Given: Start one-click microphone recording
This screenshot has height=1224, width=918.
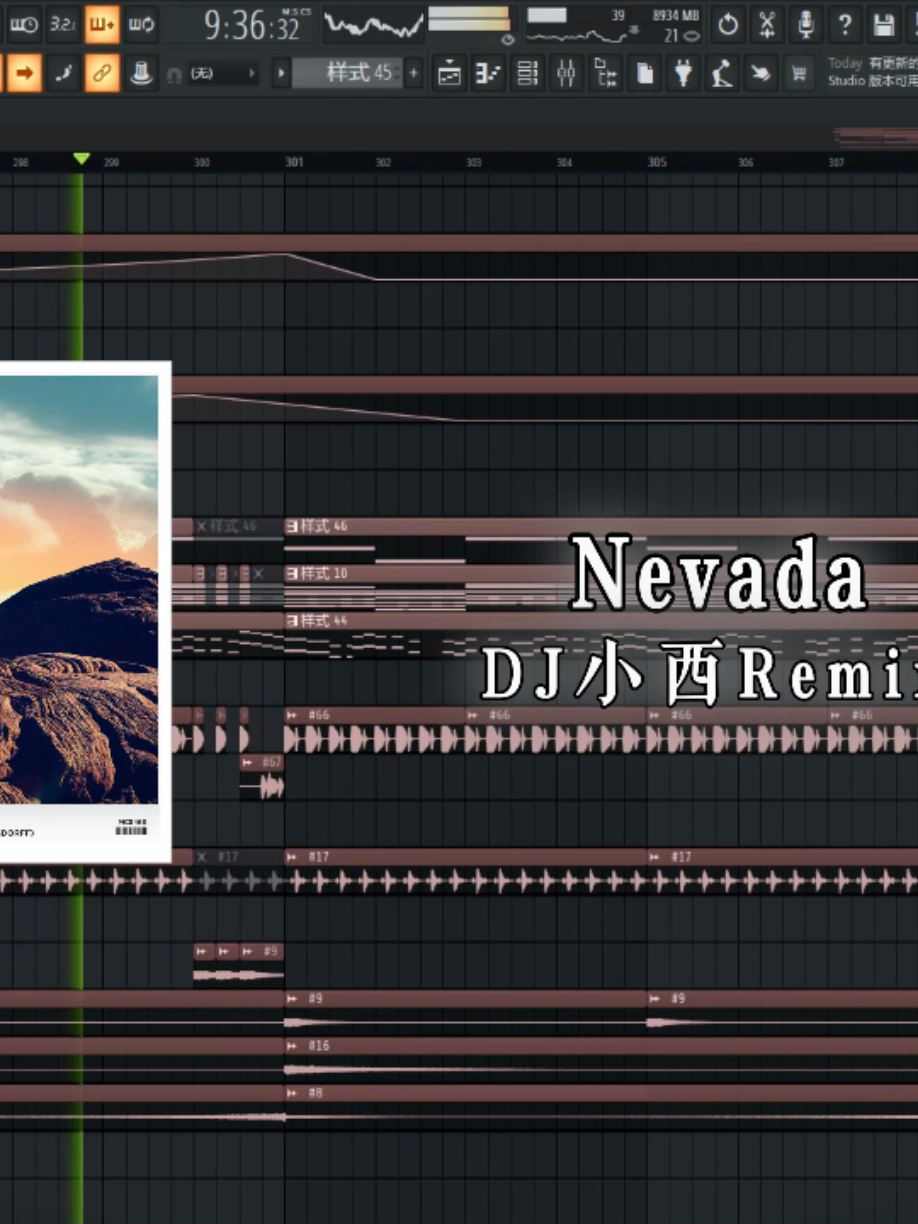Looking at the screenshot, I should pos(806,24).
